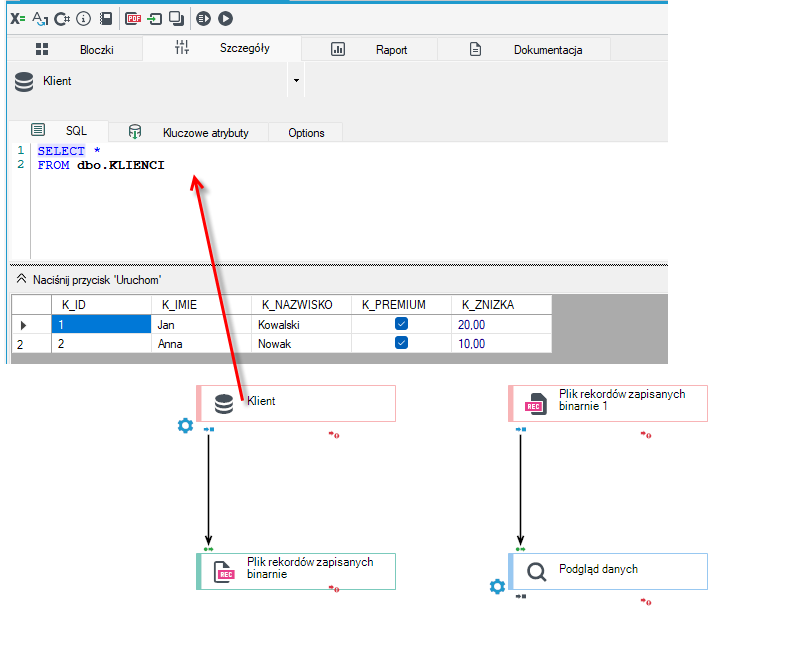Open the Kluczowe atrybuty sub-tab
This screenshot has width=799, height=660.
[x=189, y=133]
